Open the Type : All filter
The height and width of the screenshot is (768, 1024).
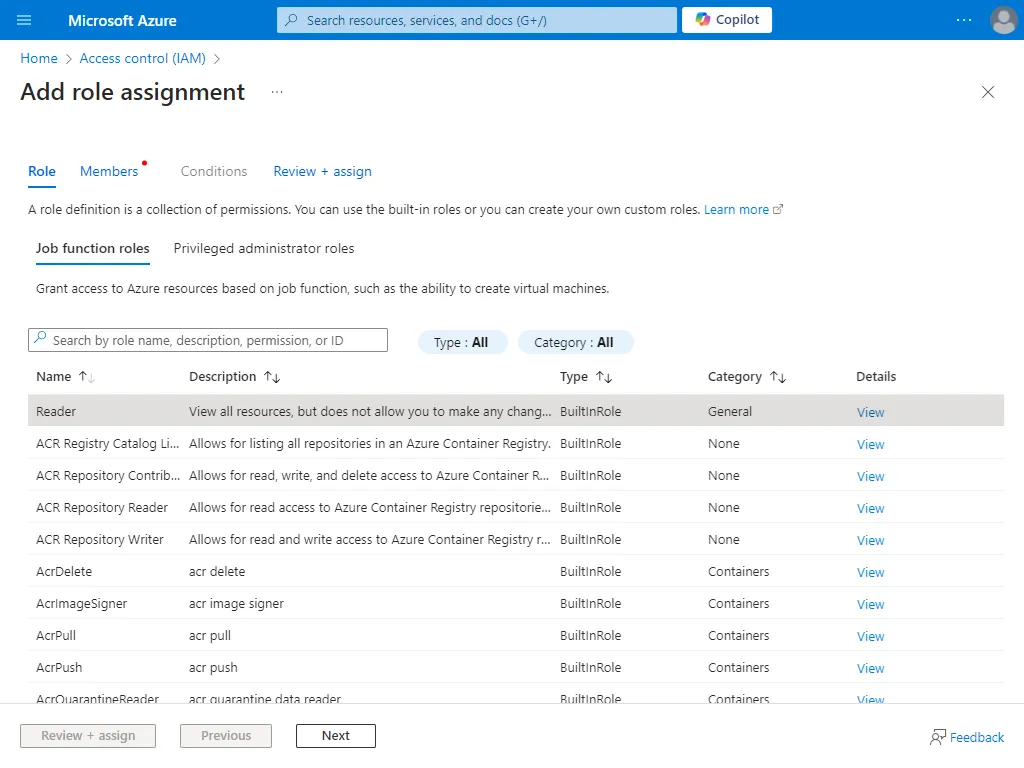click(462, 342)
